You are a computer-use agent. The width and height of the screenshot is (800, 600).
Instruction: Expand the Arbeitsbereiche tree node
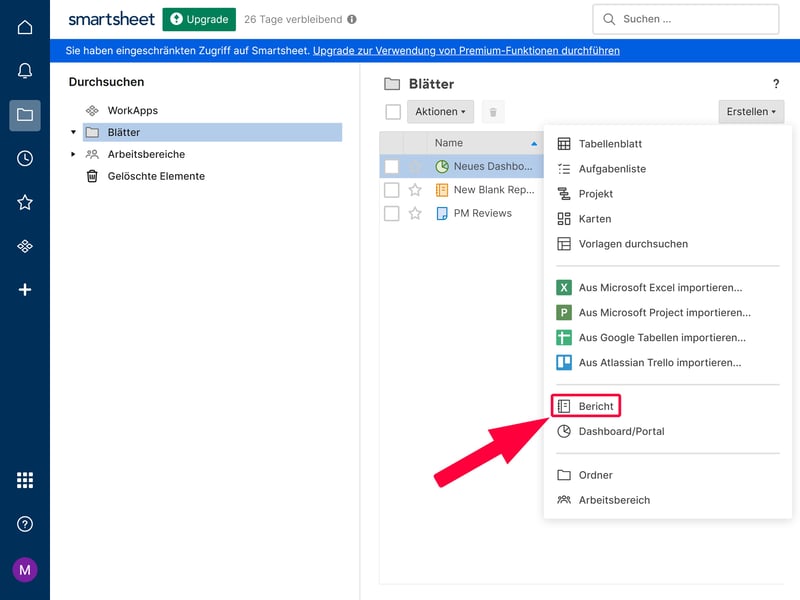(73, 154)
